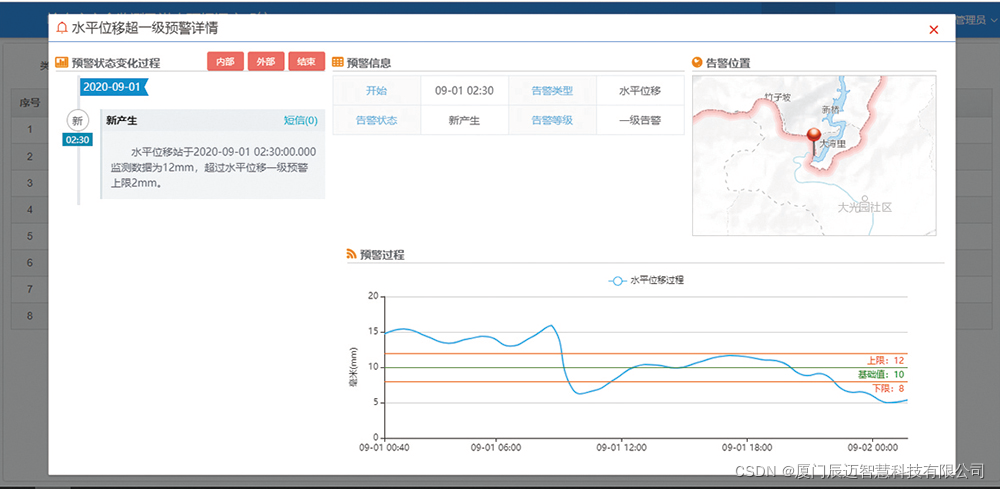Click the 上限：12 threshold label

tap(885, 360)
